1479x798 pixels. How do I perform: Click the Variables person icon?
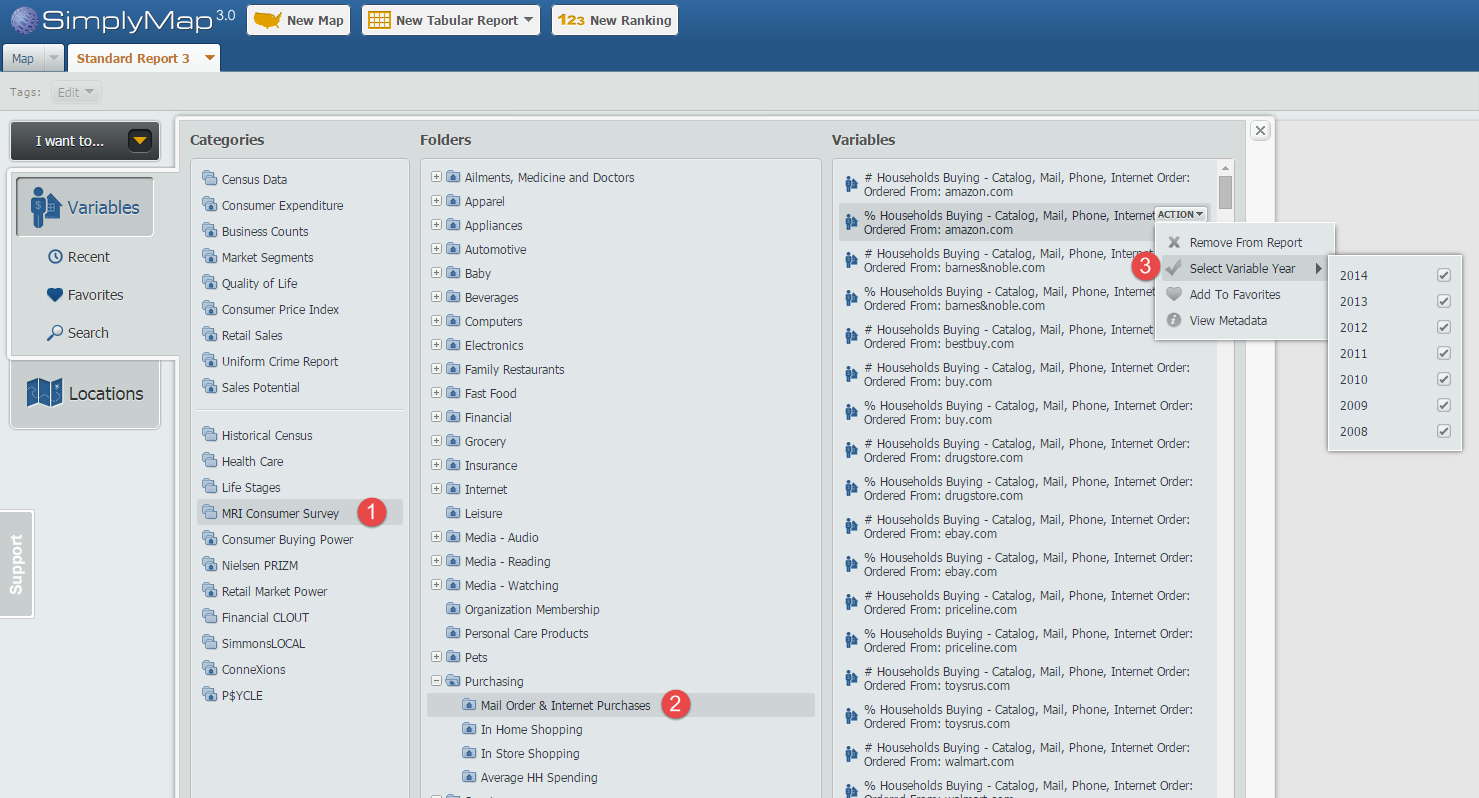[x=45, y=207]
